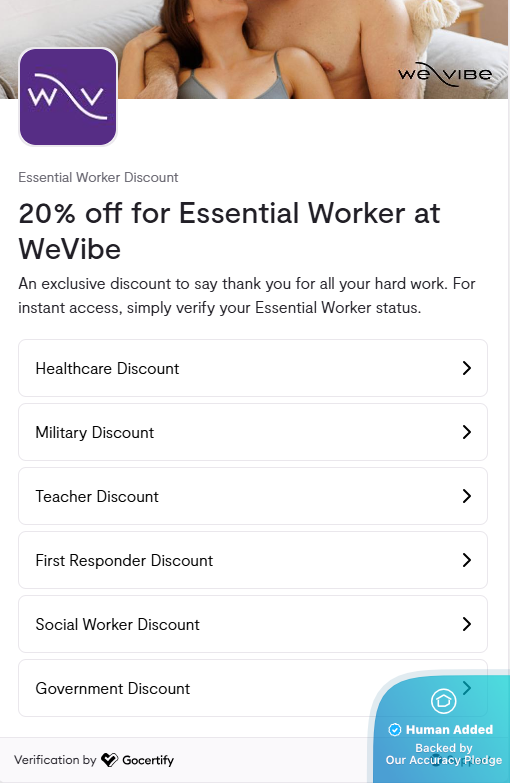Click the Our Accuracy Pledge text
The height and width of the screenshot is (783, 510).
pyautogui.click(x=444, y=760)
